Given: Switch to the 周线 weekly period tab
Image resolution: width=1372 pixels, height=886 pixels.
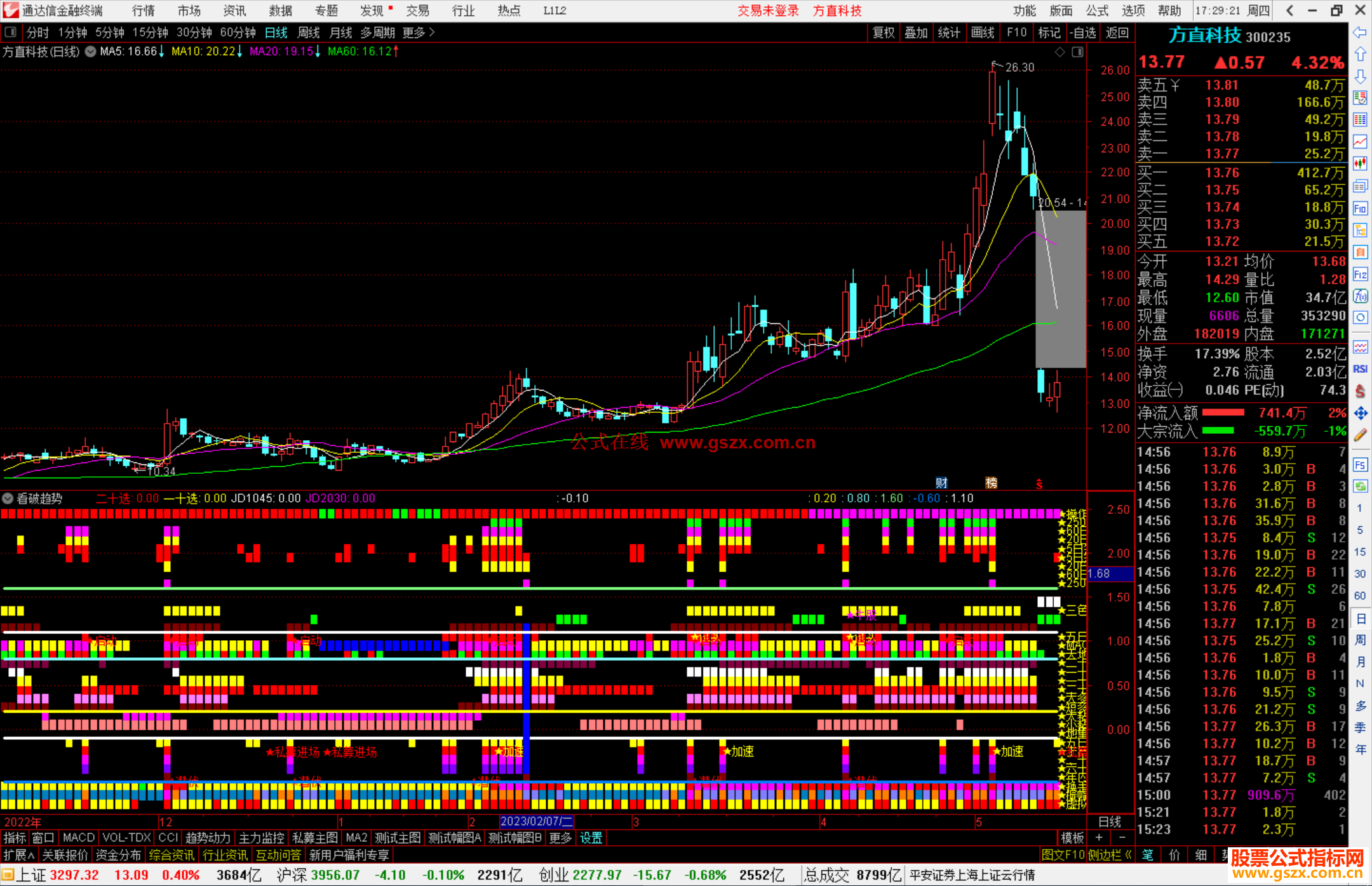Looking at the screenshot, I should (309, 32).
